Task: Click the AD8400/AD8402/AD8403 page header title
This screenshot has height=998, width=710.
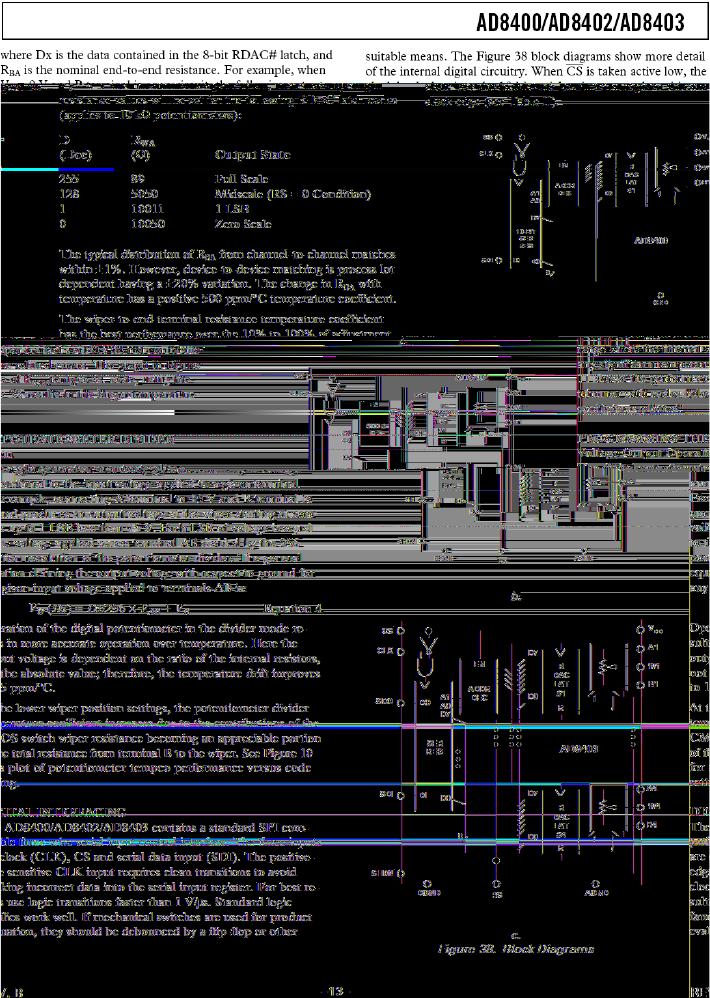Action: click(580, 22)
